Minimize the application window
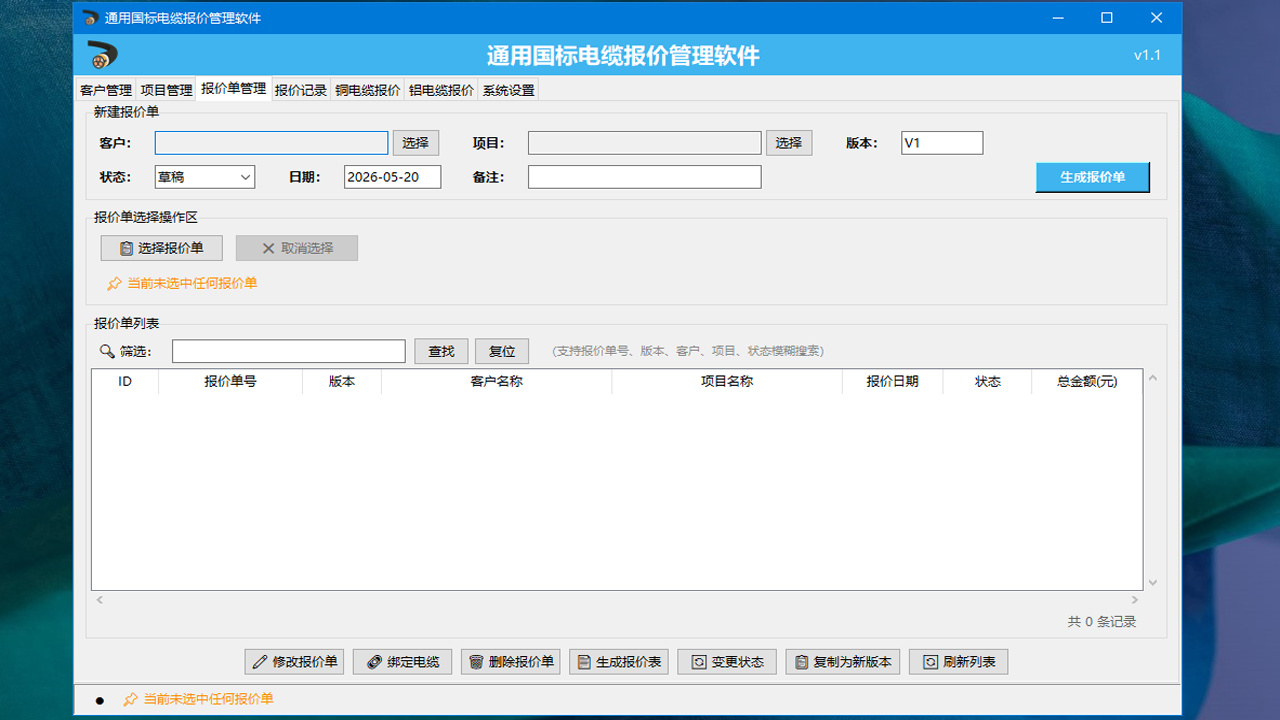The image size is (1280, 720). point(1057,18)
